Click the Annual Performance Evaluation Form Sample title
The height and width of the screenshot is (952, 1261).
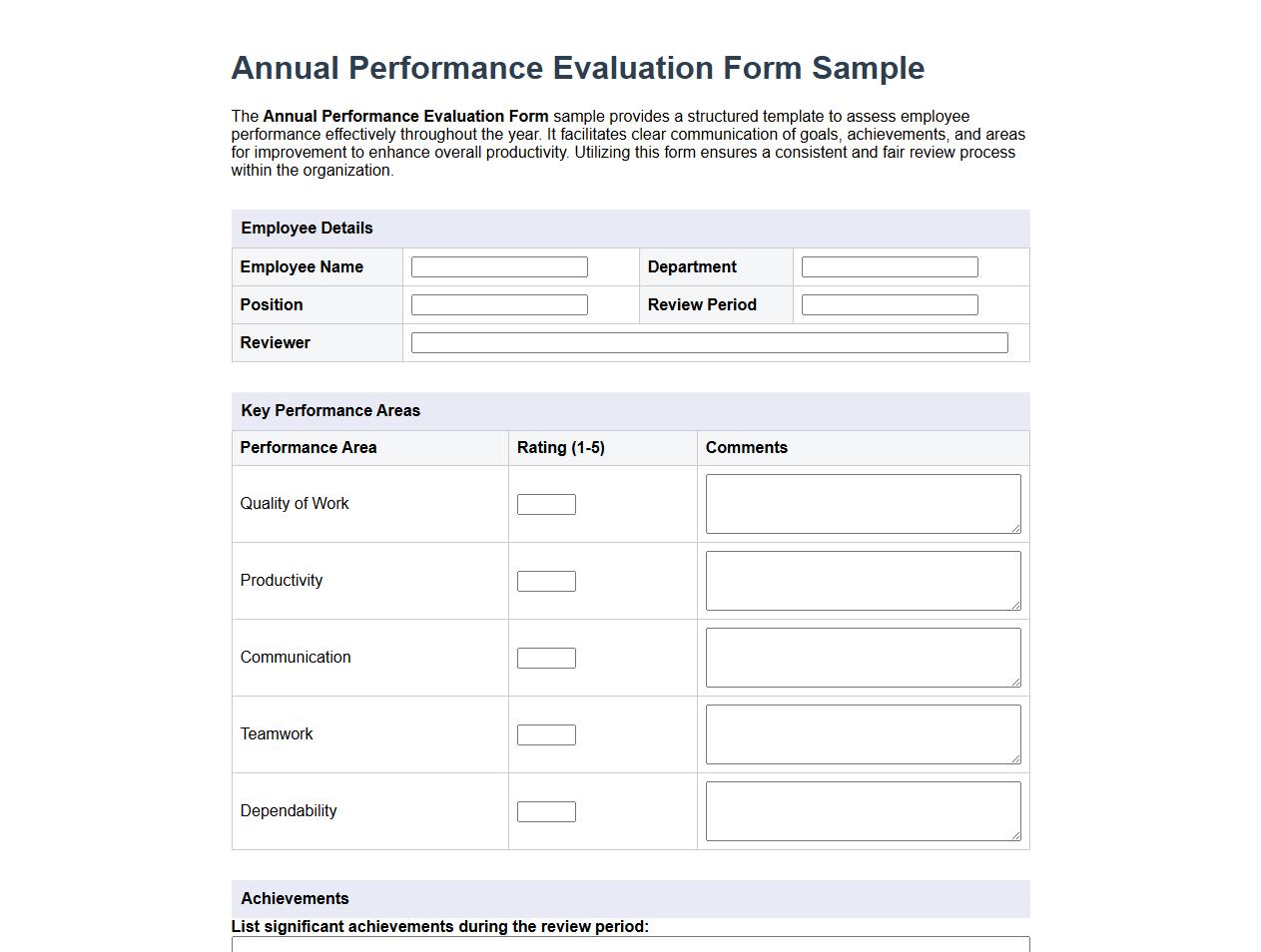577,68
